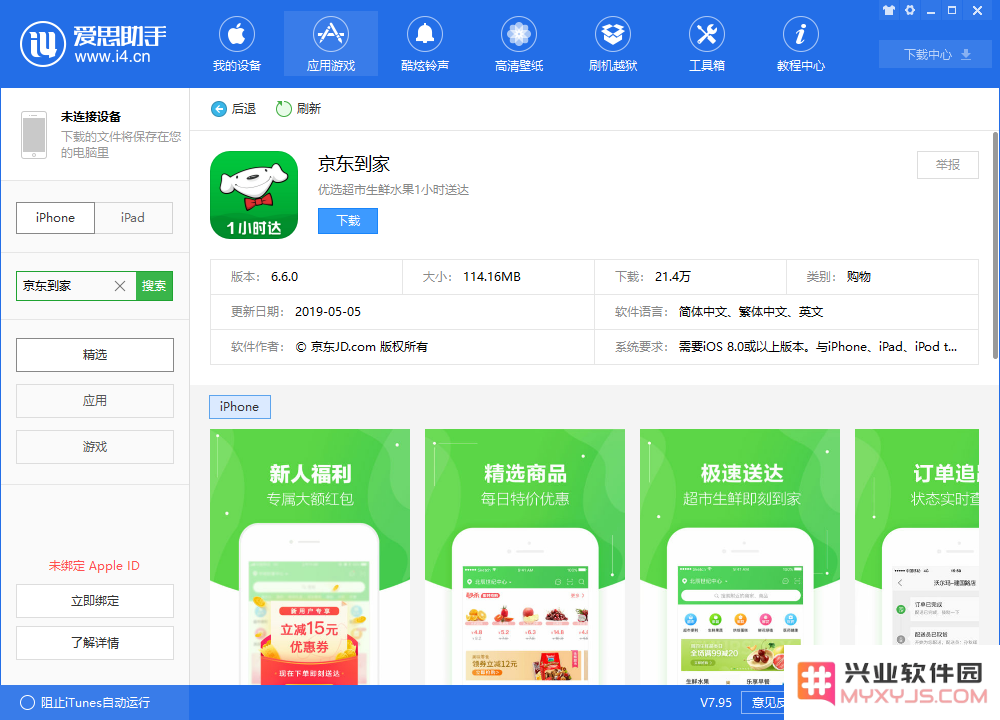
Task: Open the 新人福利 screenshot thumbnail
Action: (310, 557)
